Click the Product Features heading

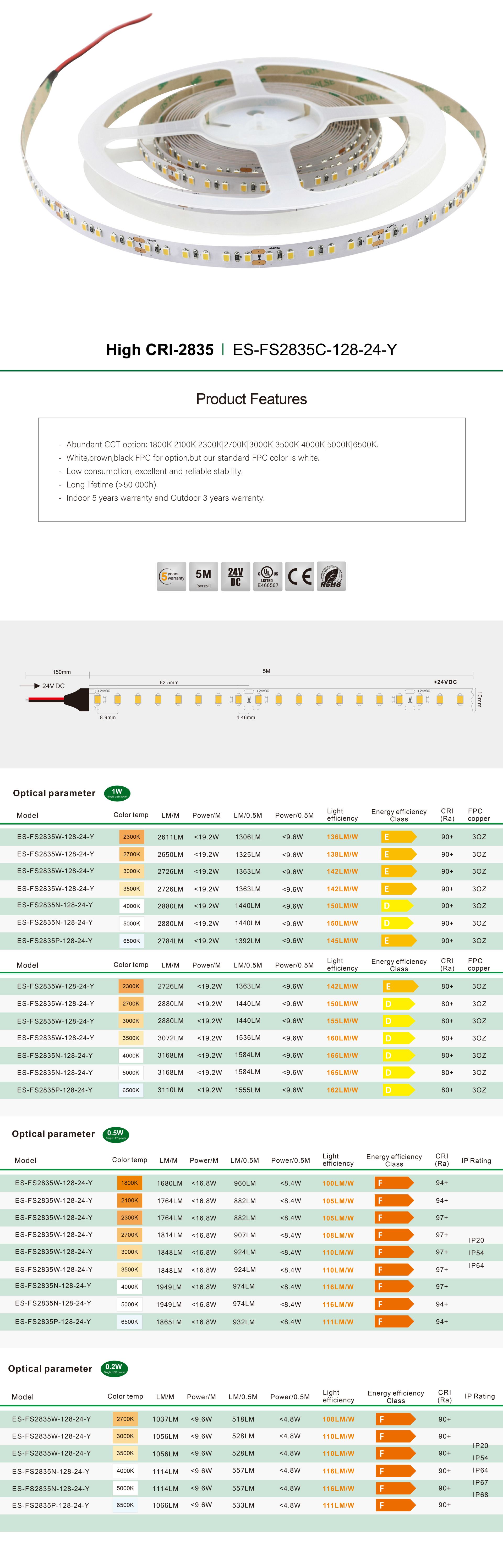pos(251,399)
